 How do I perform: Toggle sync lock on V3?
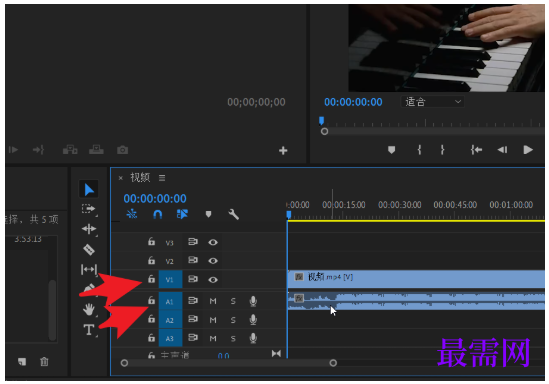coord(193,242)
